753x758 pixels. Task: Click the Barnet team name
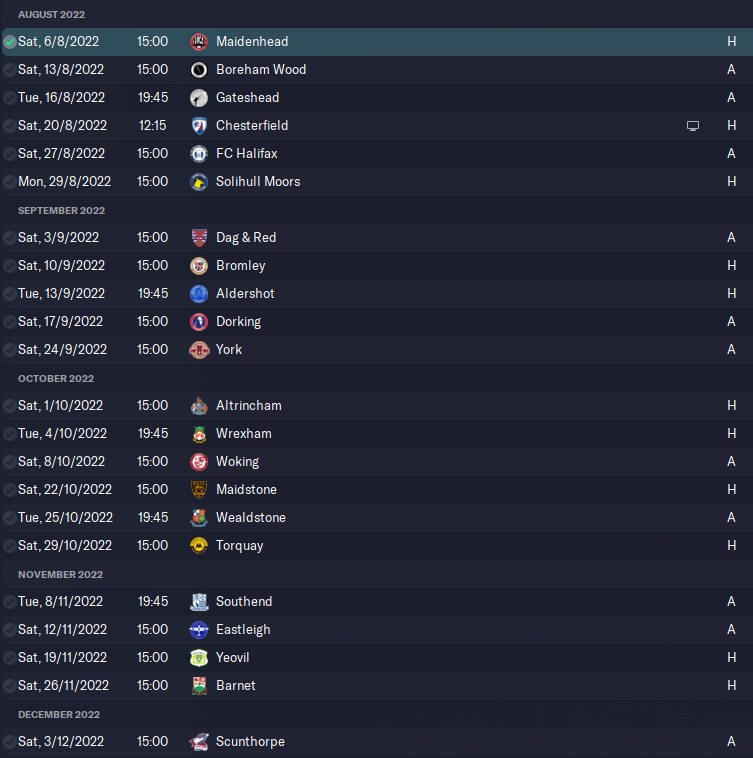(x=235, y=685)
